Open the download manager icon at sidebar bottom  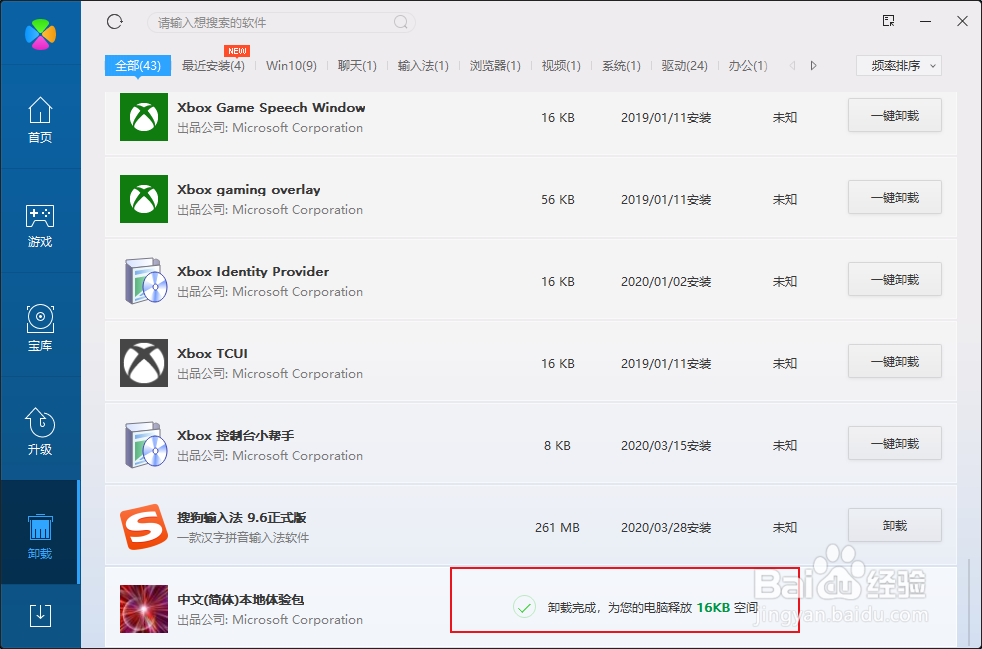pos(41,616)
